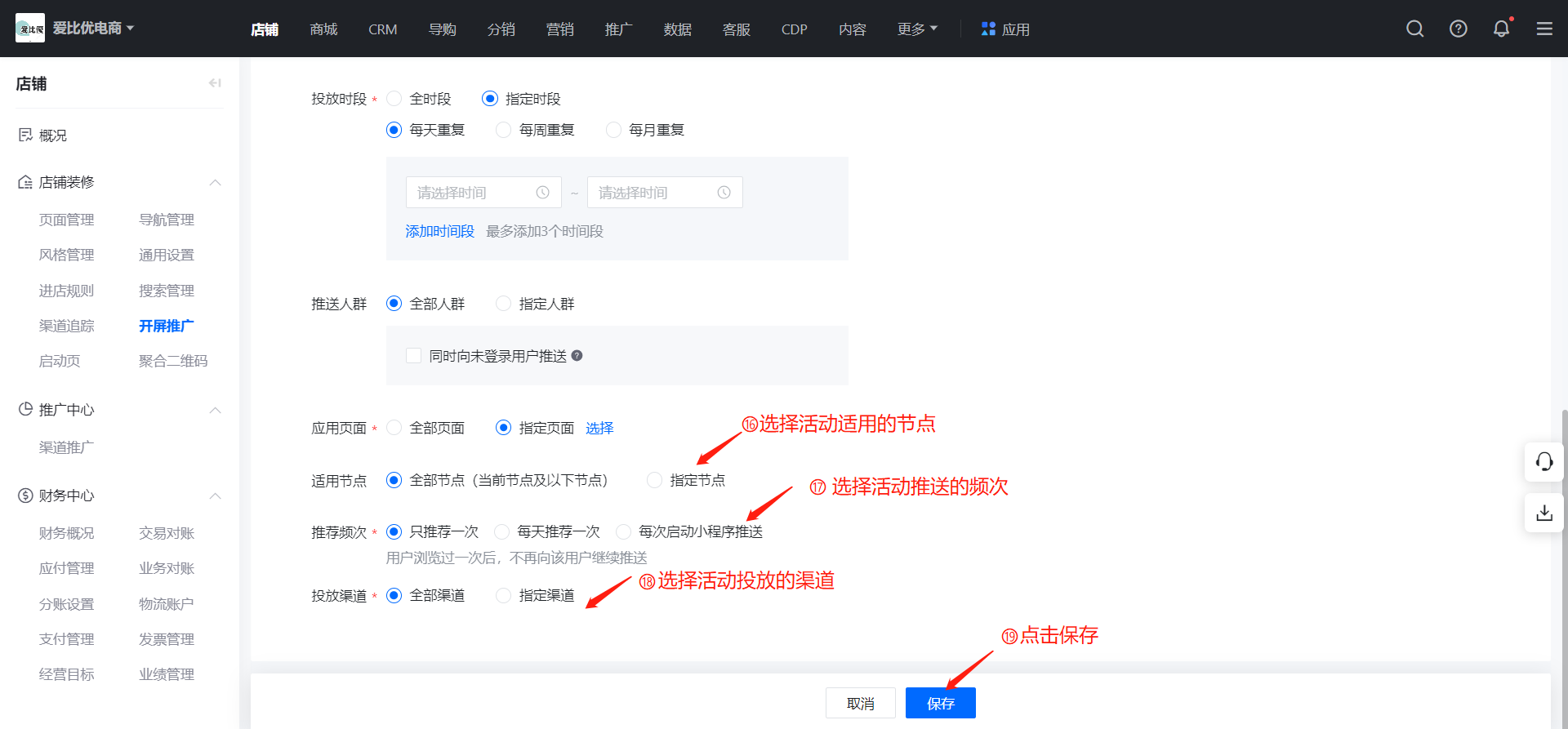This screenshot has height=729, width=1568.
Task: Select 每周重复 option
Action: click(504, 130)
